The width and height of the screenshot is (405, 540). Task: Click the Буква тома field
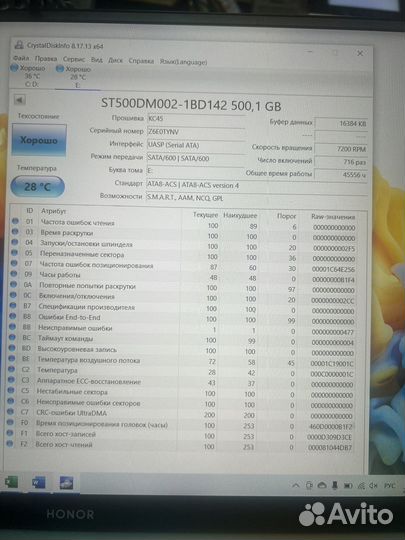(x=196, y=171)
